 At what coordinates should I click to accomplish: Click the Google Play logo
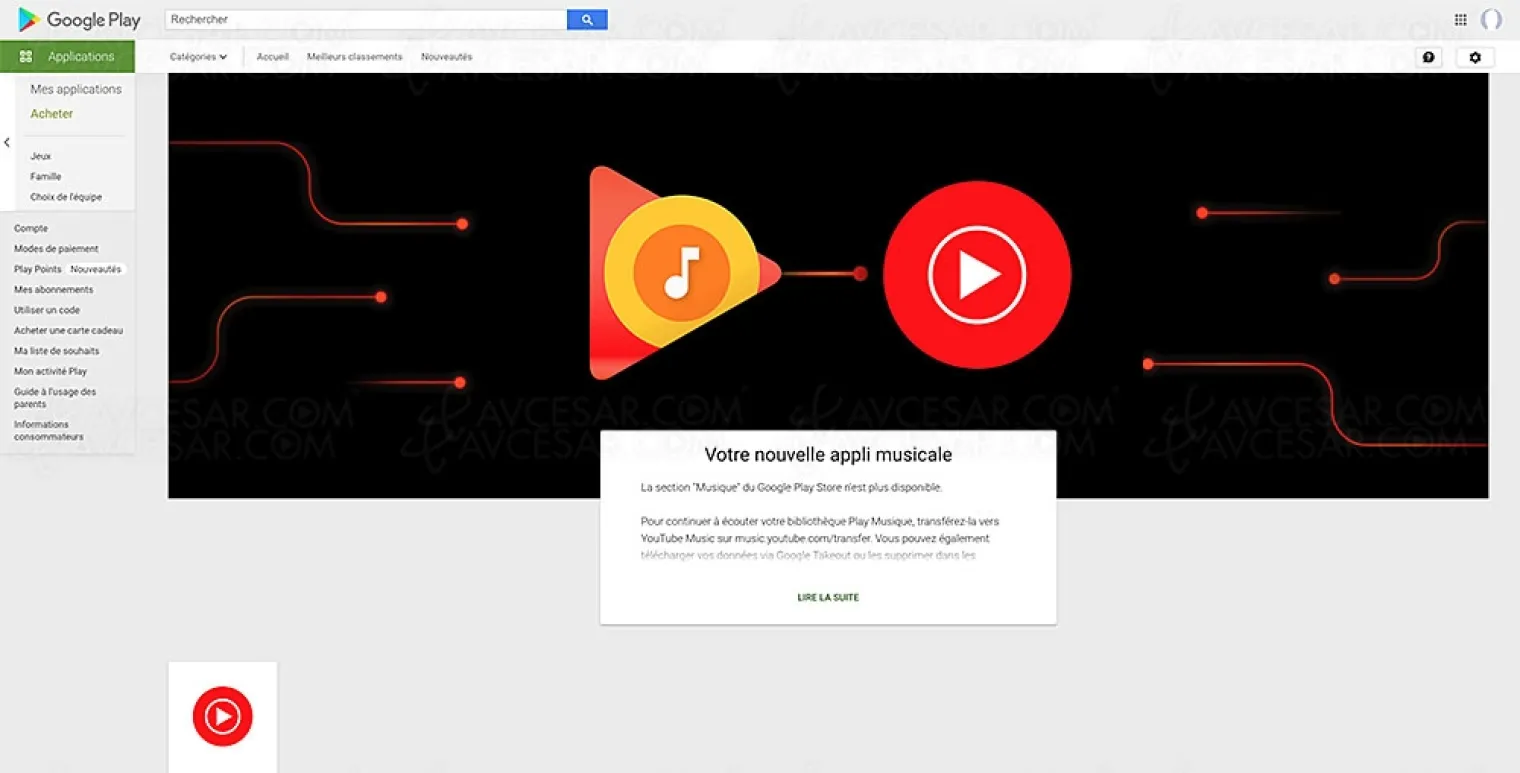pos(79,19)
